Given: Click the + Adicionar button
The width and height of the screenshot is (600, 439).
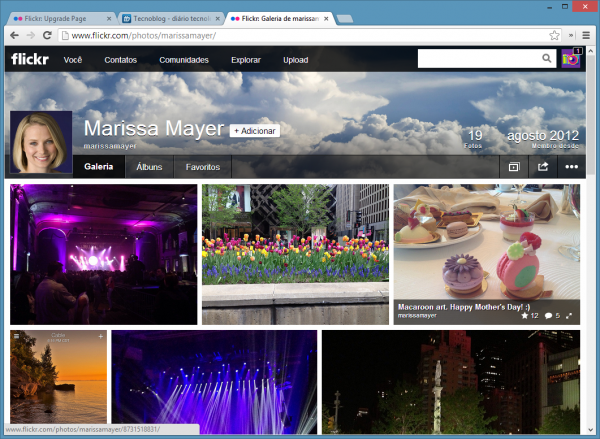Looking at the screenshot, I should click(255, 131).
